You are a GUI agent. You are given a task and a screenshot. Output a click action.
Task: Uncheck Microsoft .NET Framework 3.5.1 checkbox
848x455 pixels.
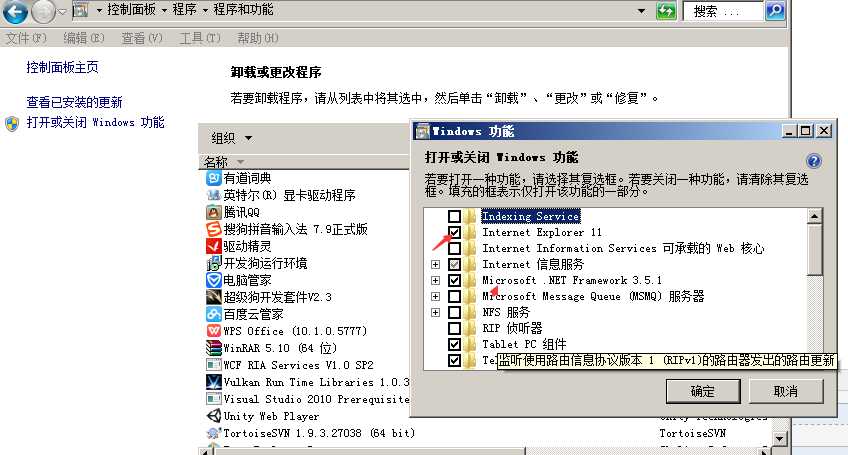click(x=454, y=280)
